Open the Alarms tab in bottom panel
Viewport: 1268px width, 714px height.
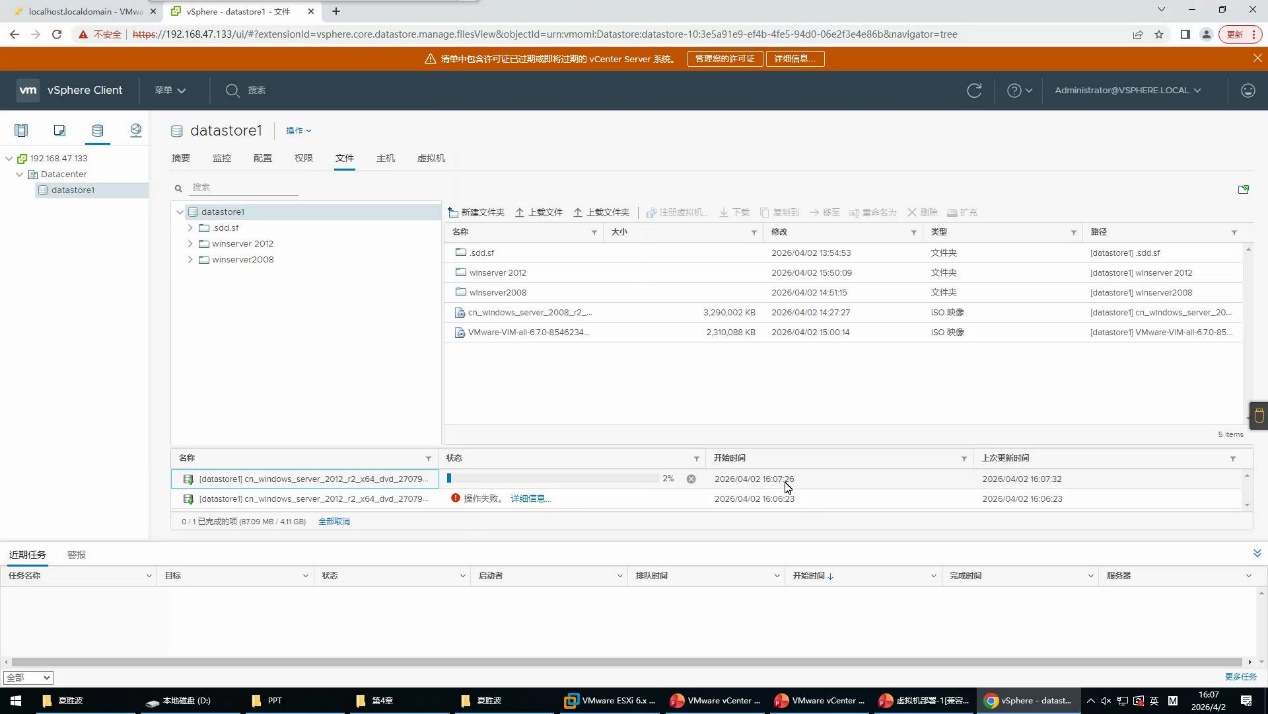tap(76, 554)
